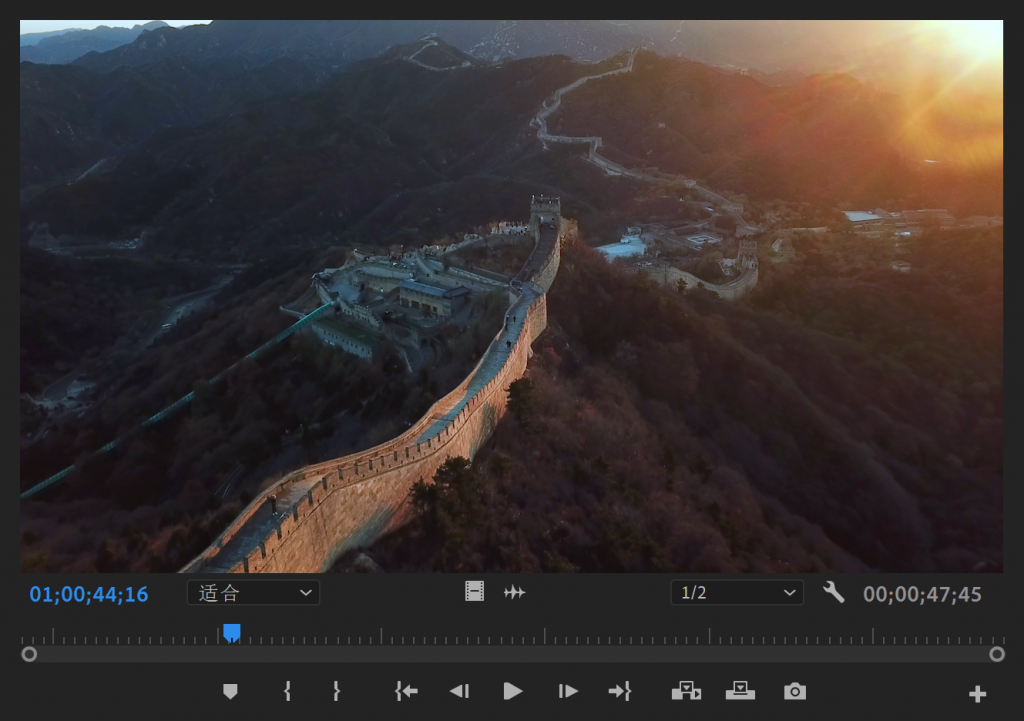
Task: Click the Extract button
Action: (740, 691)
